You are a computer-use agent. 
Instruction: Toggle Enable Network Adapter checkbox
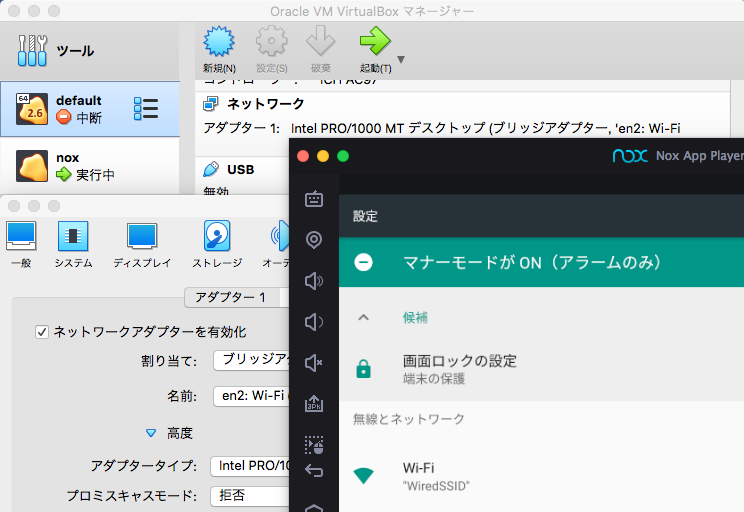tap(42, 332)
